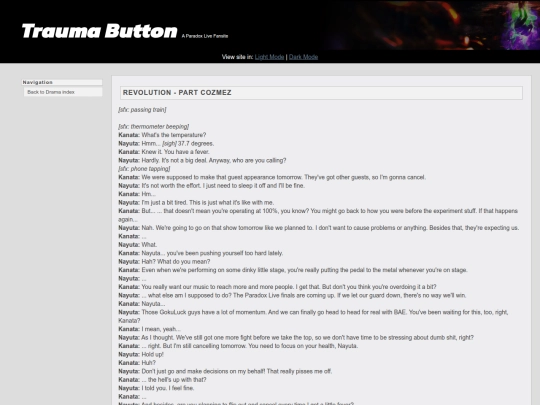Viewport: 540px width, 405px height.
Task: Click line 'I told you. I feel fine.'
Action: coord(156,388)
